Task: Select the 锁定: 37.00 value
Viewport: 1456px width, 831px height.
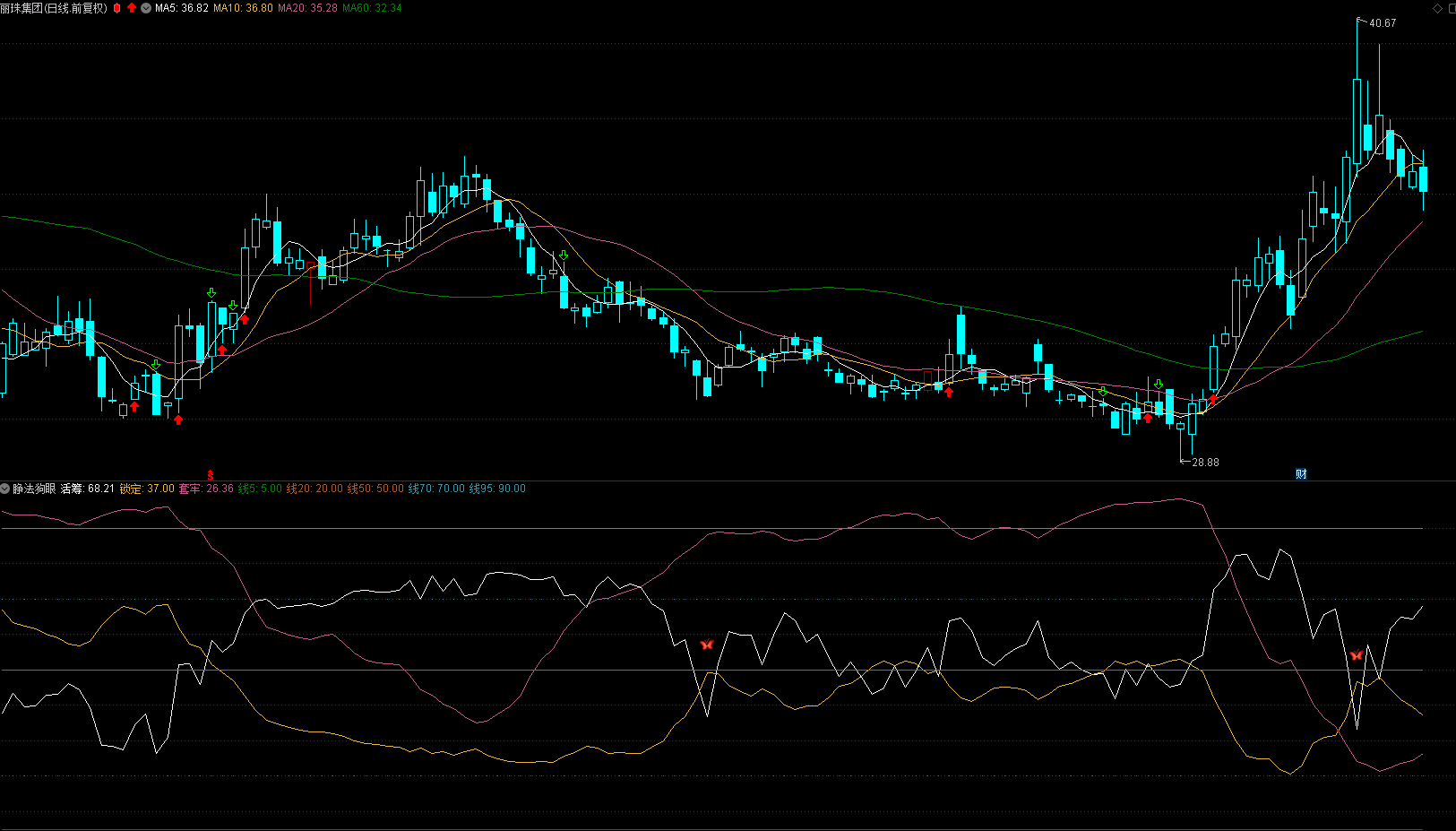Action: [147, 489]
